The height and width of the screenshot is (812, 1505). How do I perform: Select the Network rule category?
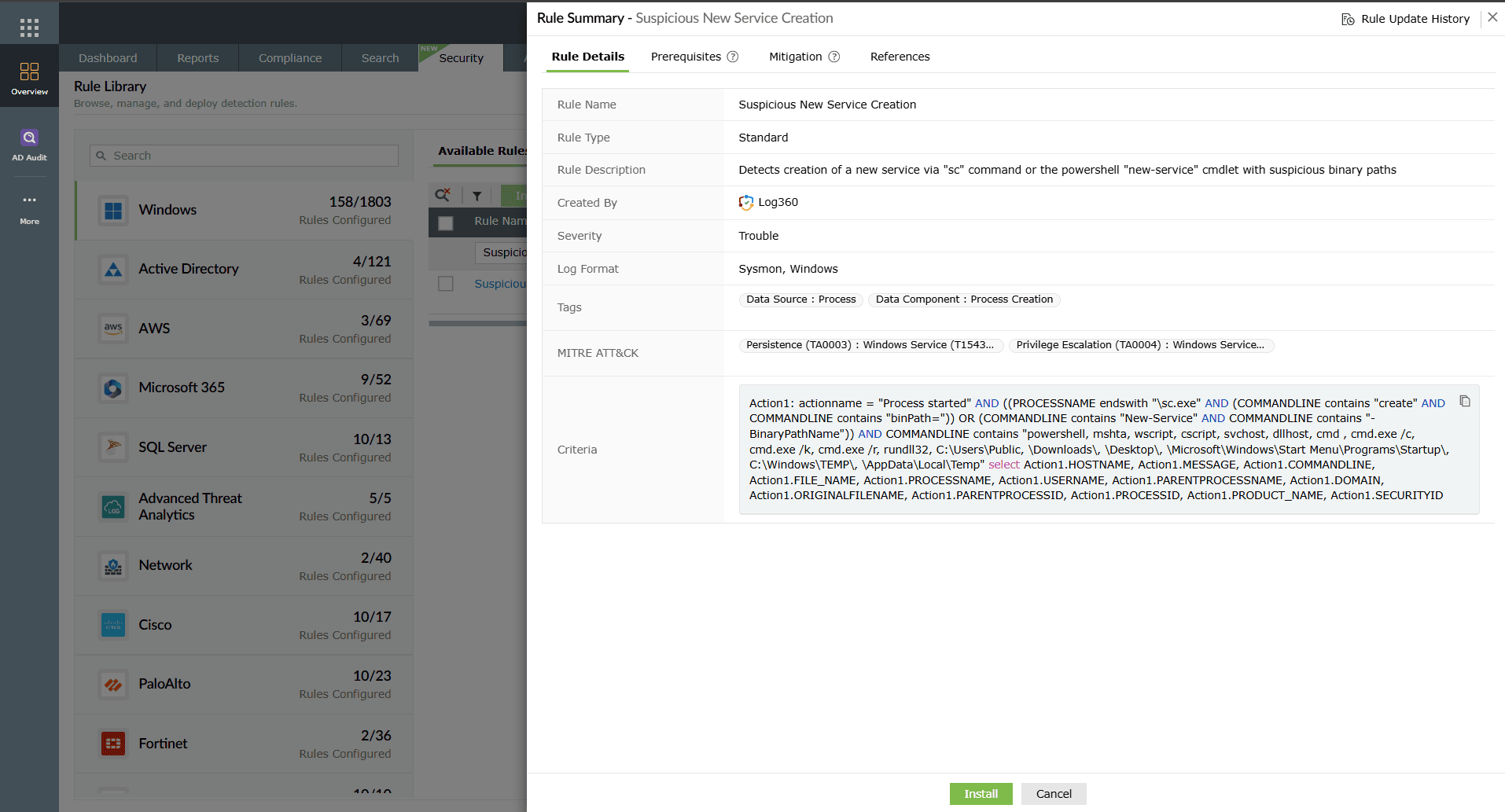pos(244,566)
